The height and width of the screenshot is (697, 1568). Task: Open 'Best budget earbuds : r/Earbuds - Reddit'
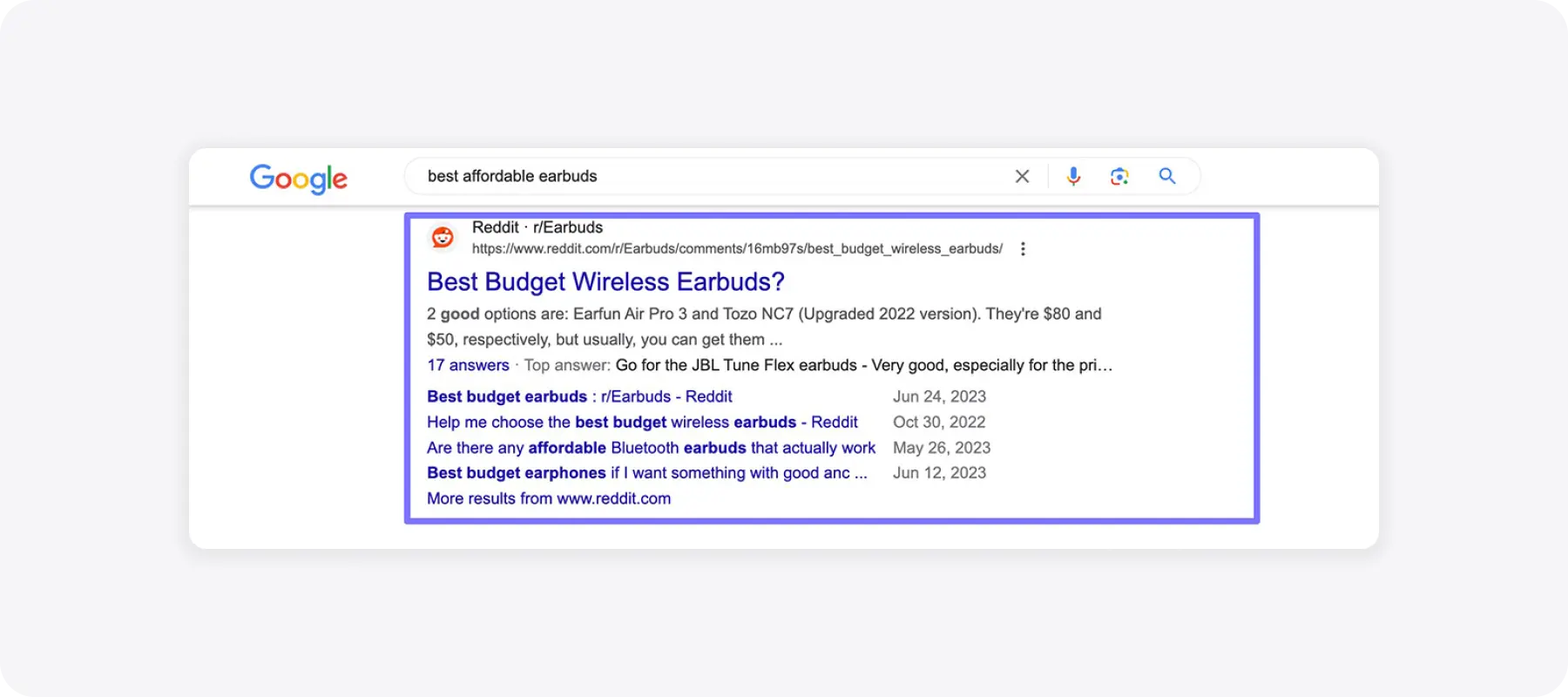point(579,396)
